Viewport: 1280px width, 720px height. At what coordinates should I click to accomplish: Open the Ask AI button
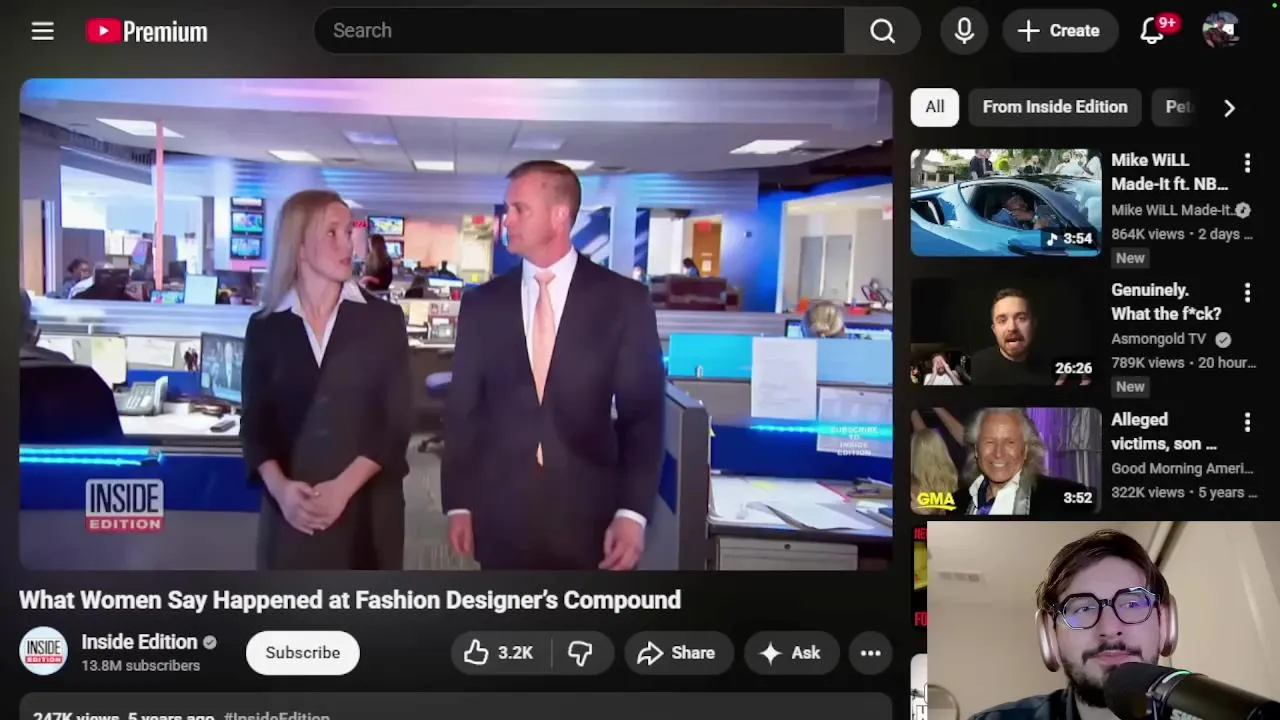tap(790, 653)
